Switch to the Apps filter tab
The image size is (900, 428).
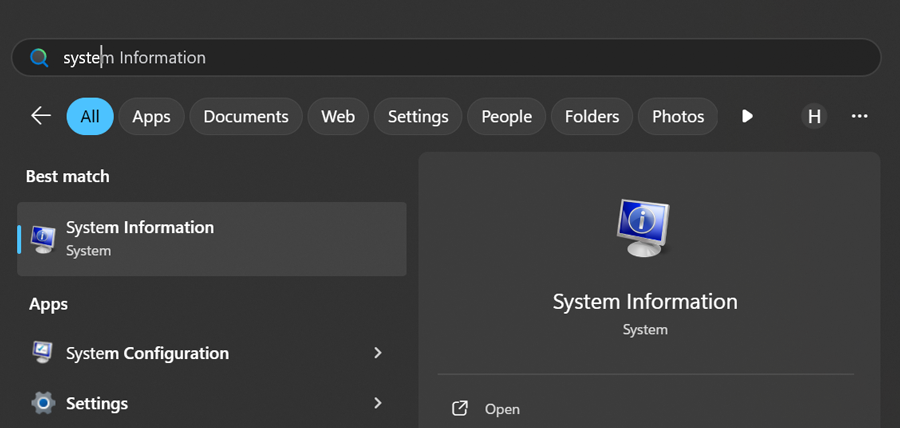pos(151,117)
